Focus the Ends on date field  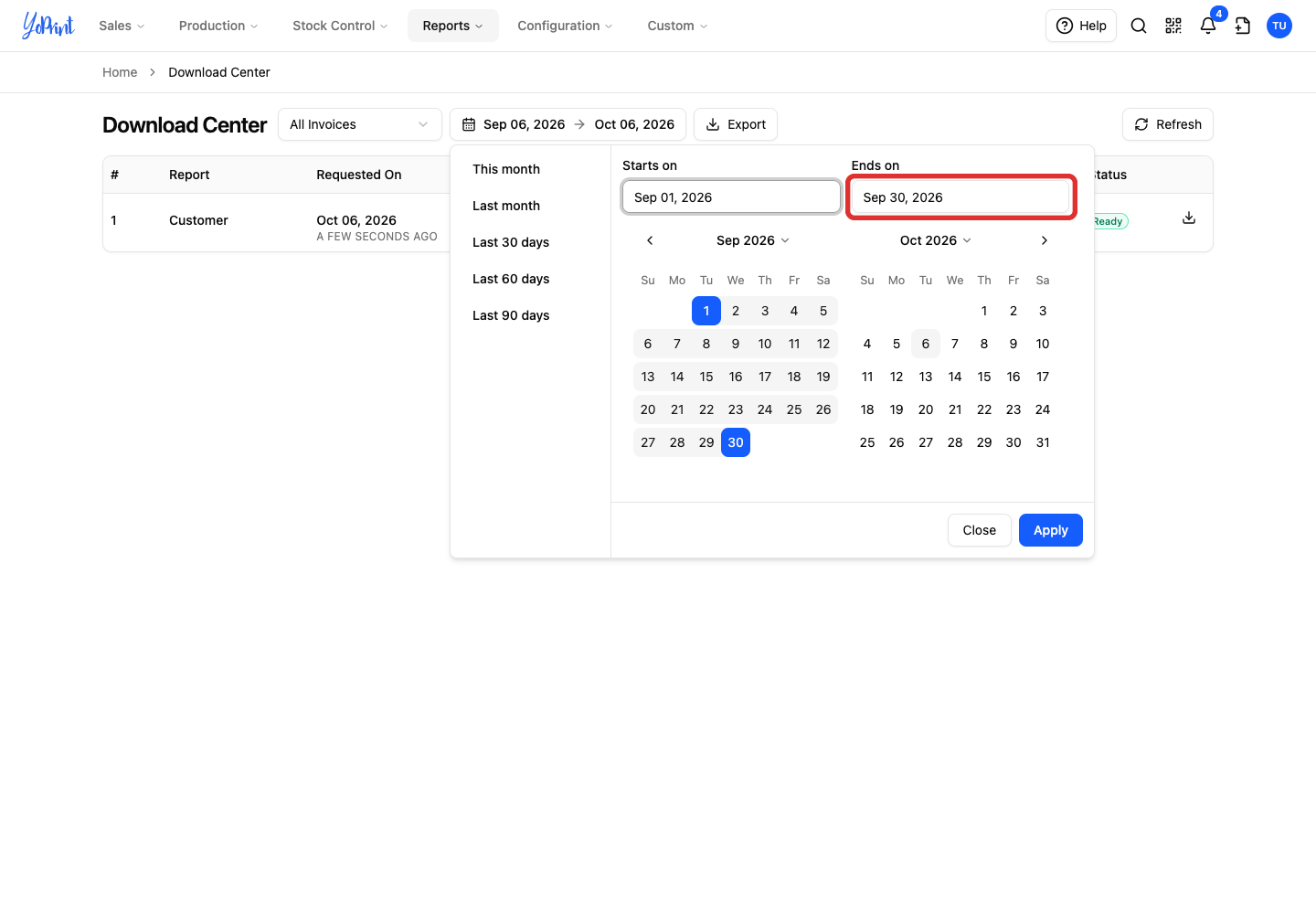tap(960, 197)
